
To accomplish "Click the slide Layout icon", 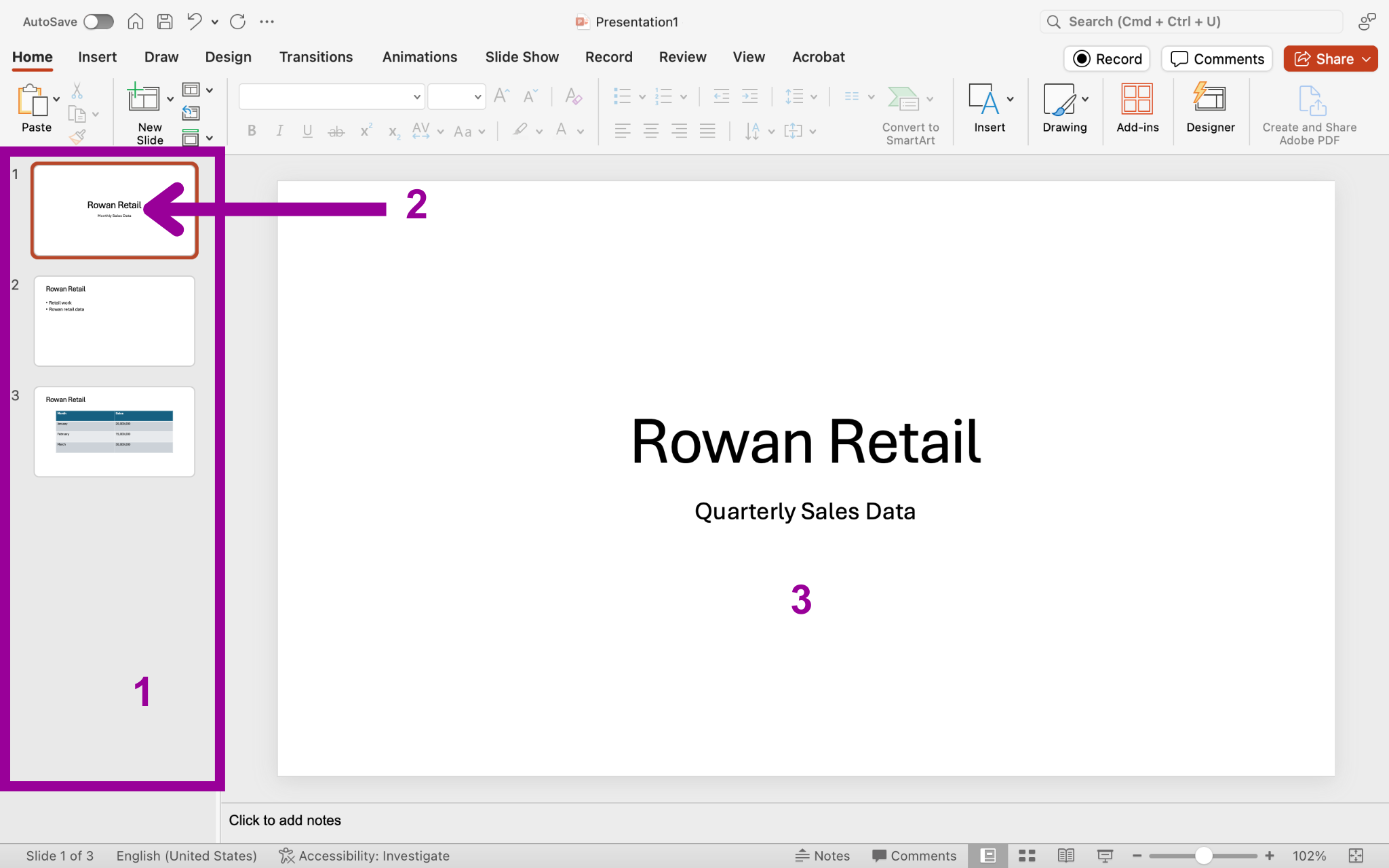I will click(191, 90).
